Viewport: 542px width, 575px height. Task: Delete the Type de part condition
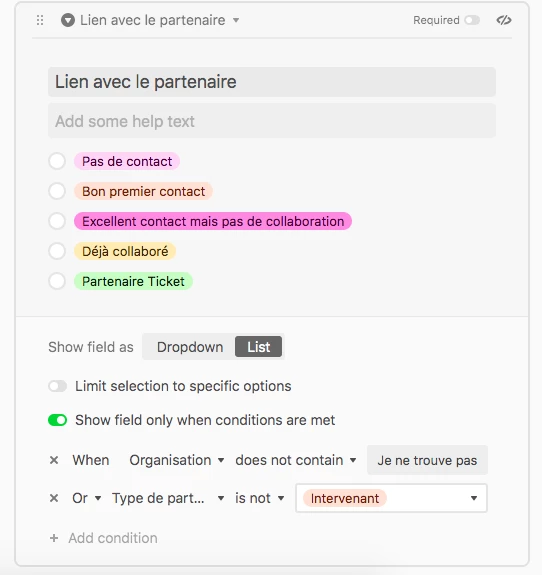click(x=54, y=498)
